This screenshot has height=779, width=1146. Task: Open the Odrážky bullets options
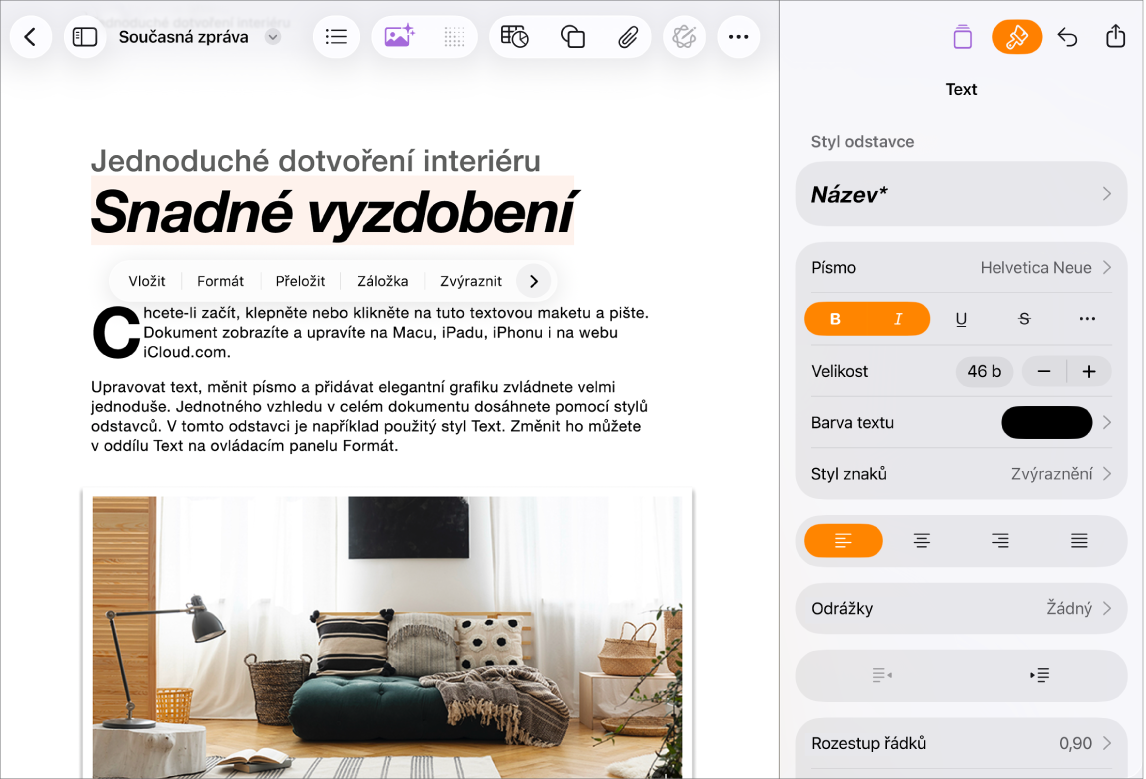coord(961,608)
